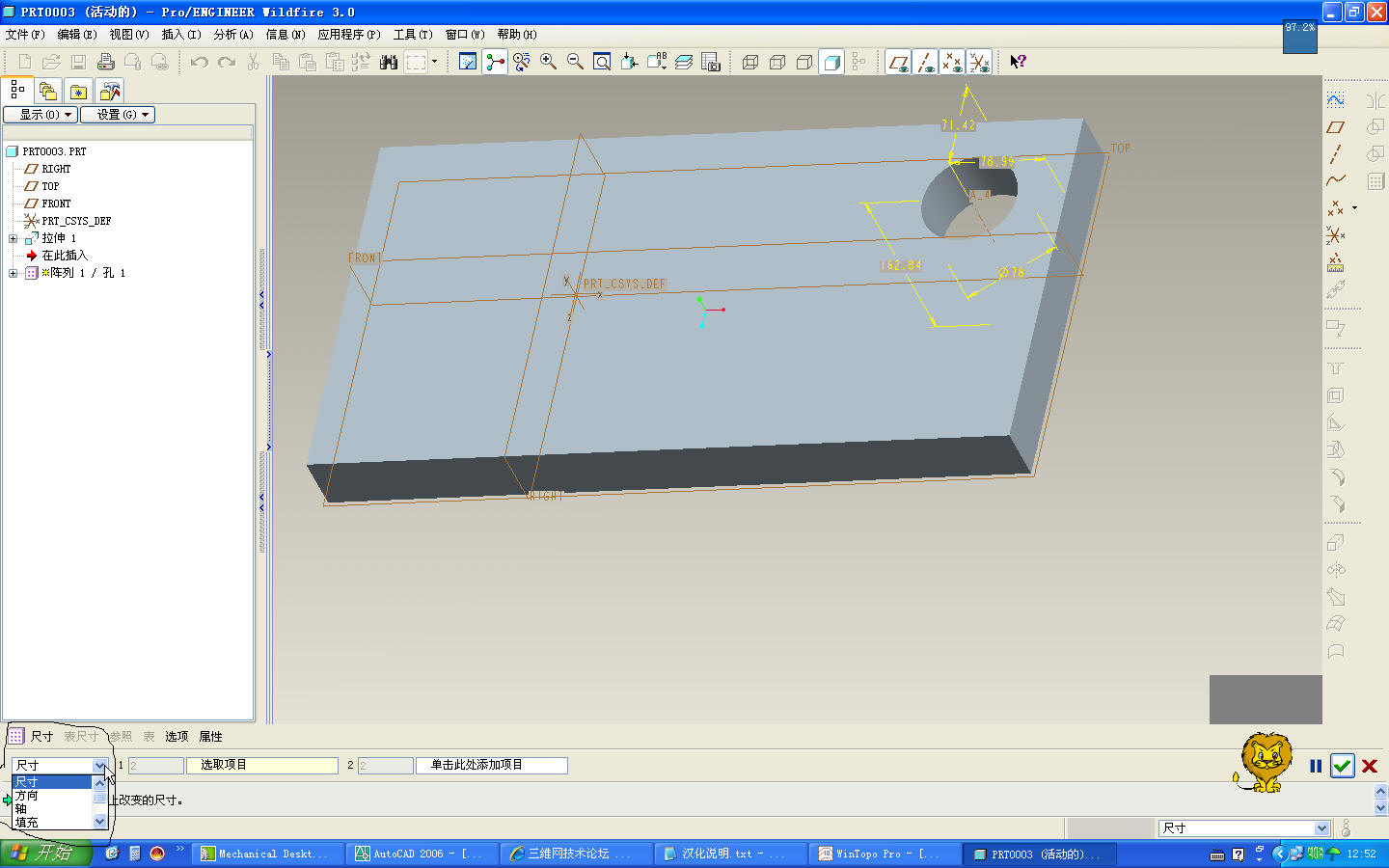
Task: Click the binoculars find tool
Action: pyautogui.click(x=389, y=62)
